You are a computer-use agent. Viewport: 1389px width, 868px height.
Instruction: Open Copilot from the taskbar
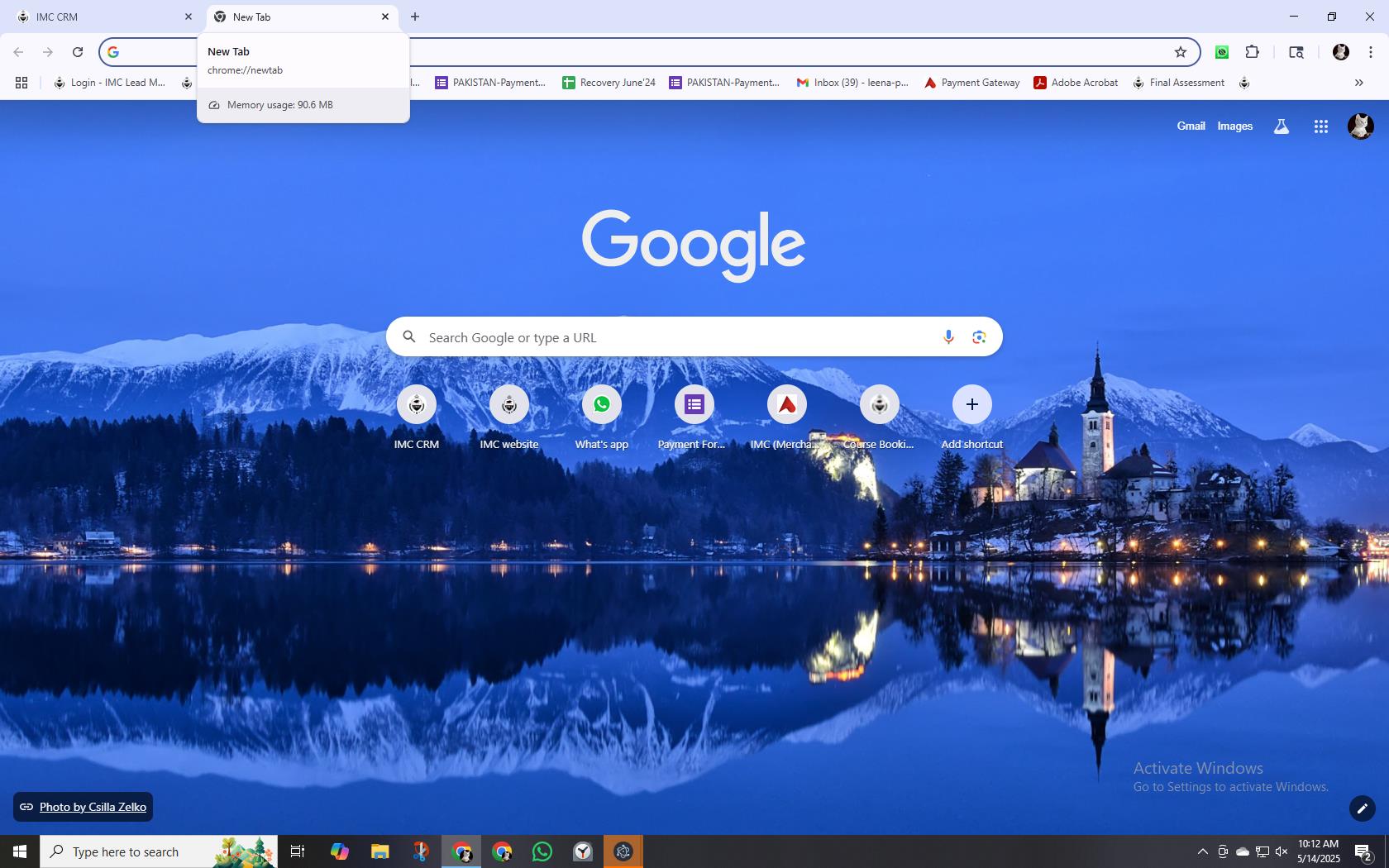point(340,851)
